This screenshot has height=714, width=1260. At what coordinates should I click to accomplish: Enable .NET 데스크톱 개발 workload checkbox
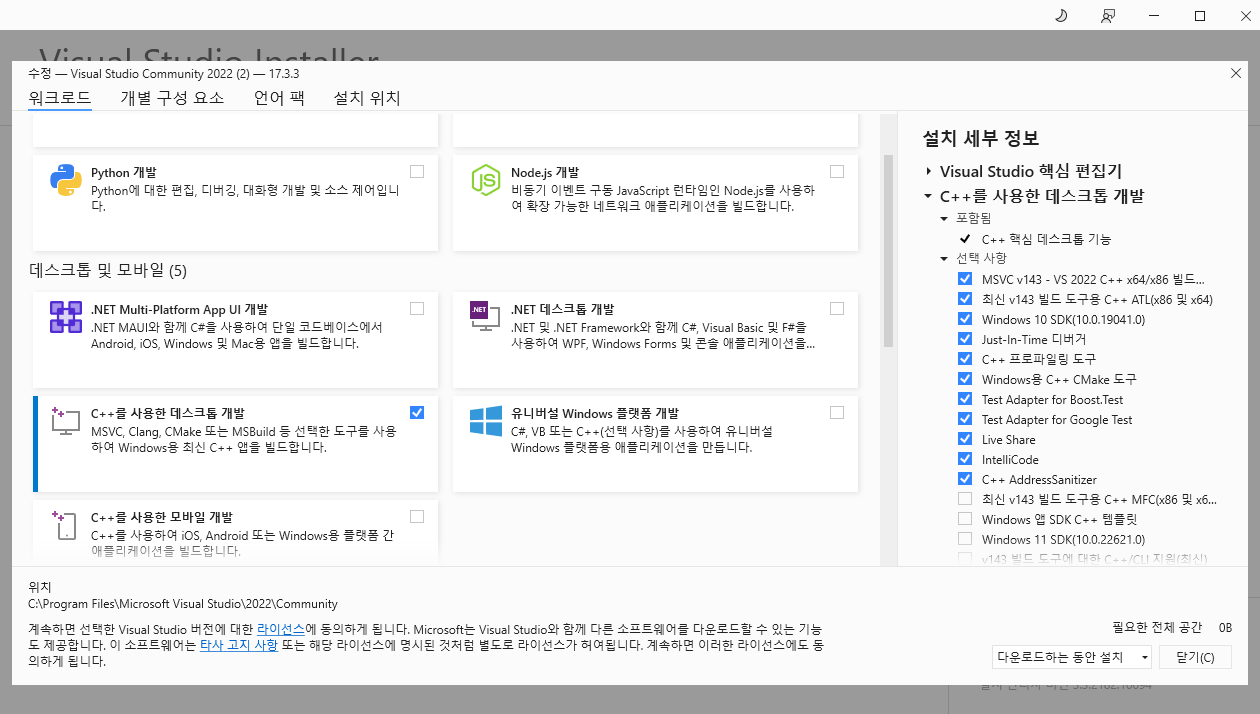pyautogui.click(x=837, y=308)
